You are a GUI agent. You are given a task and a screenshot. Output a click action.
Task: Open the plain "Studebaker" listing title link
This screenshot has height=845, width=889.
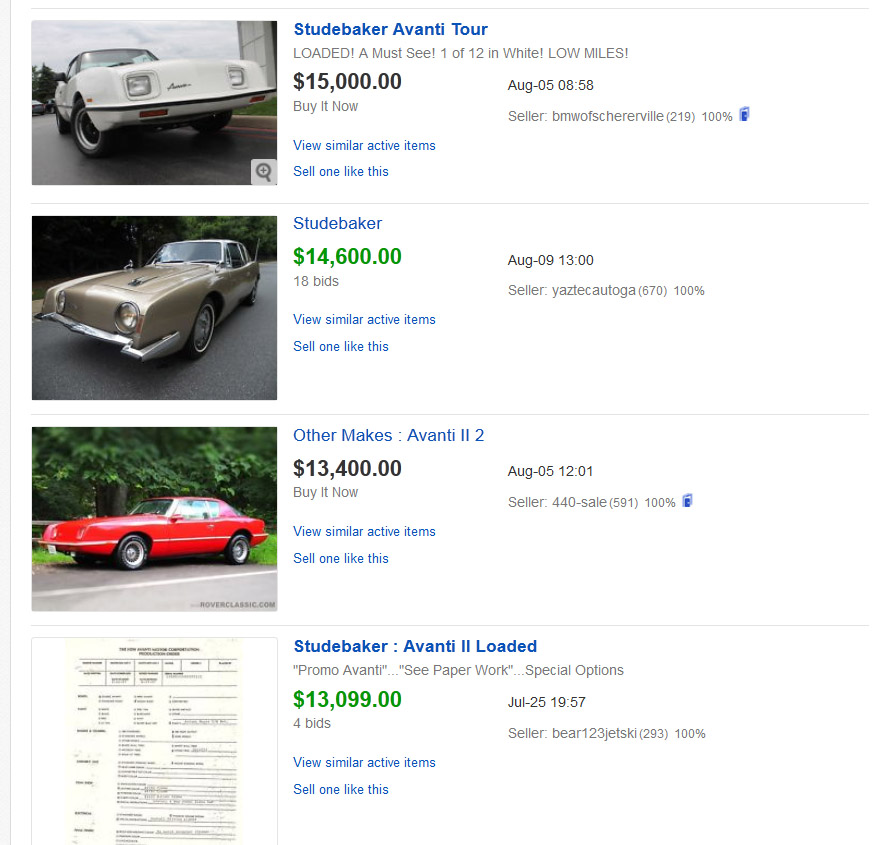point(337,223)
